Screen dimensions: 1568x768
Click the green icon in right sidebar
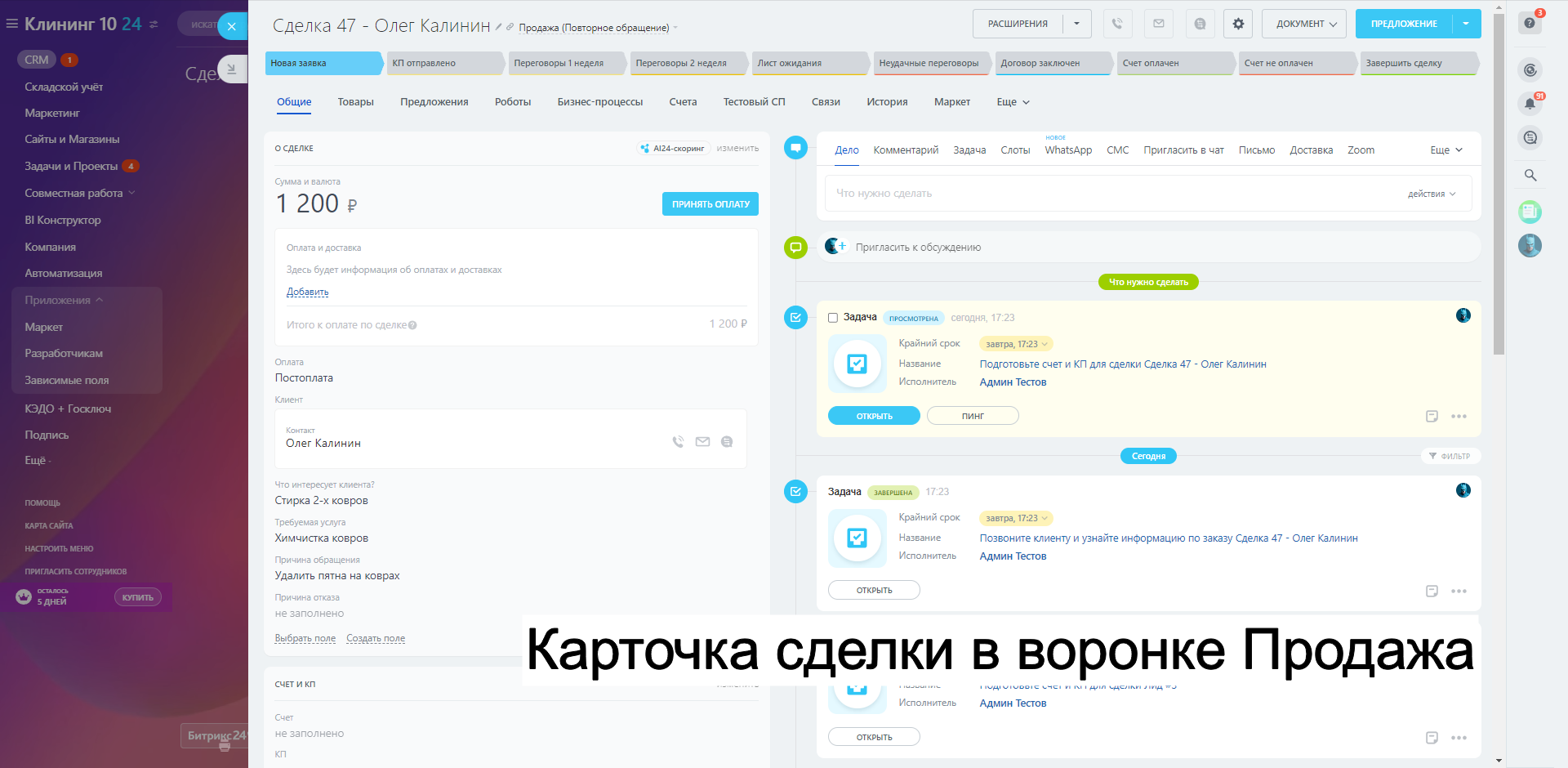pos(1530,212)
